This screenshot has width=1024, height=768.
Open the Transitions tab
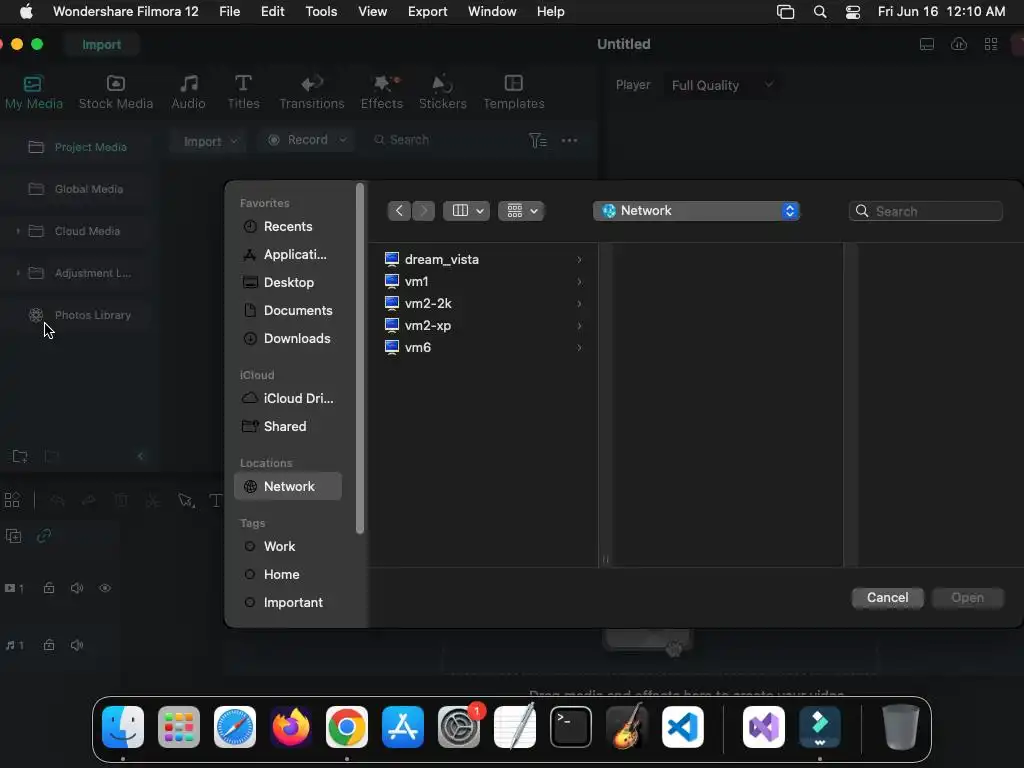(312, 92)
